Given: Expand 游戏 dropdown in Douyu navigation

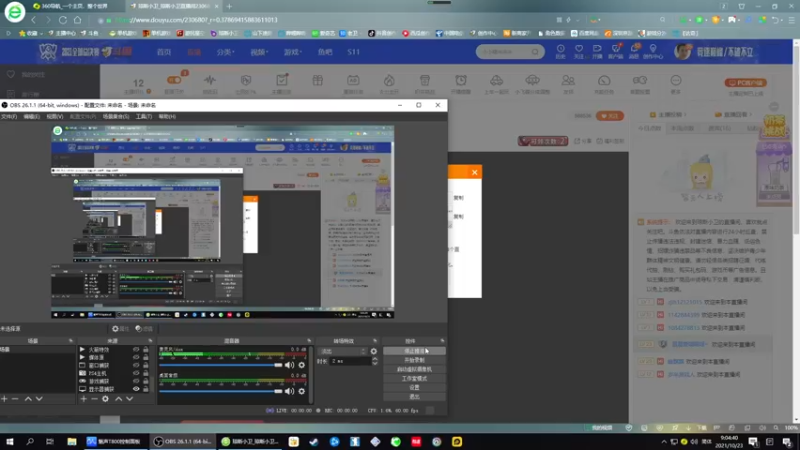Looking at the screenshot, I should click(292, 52).
